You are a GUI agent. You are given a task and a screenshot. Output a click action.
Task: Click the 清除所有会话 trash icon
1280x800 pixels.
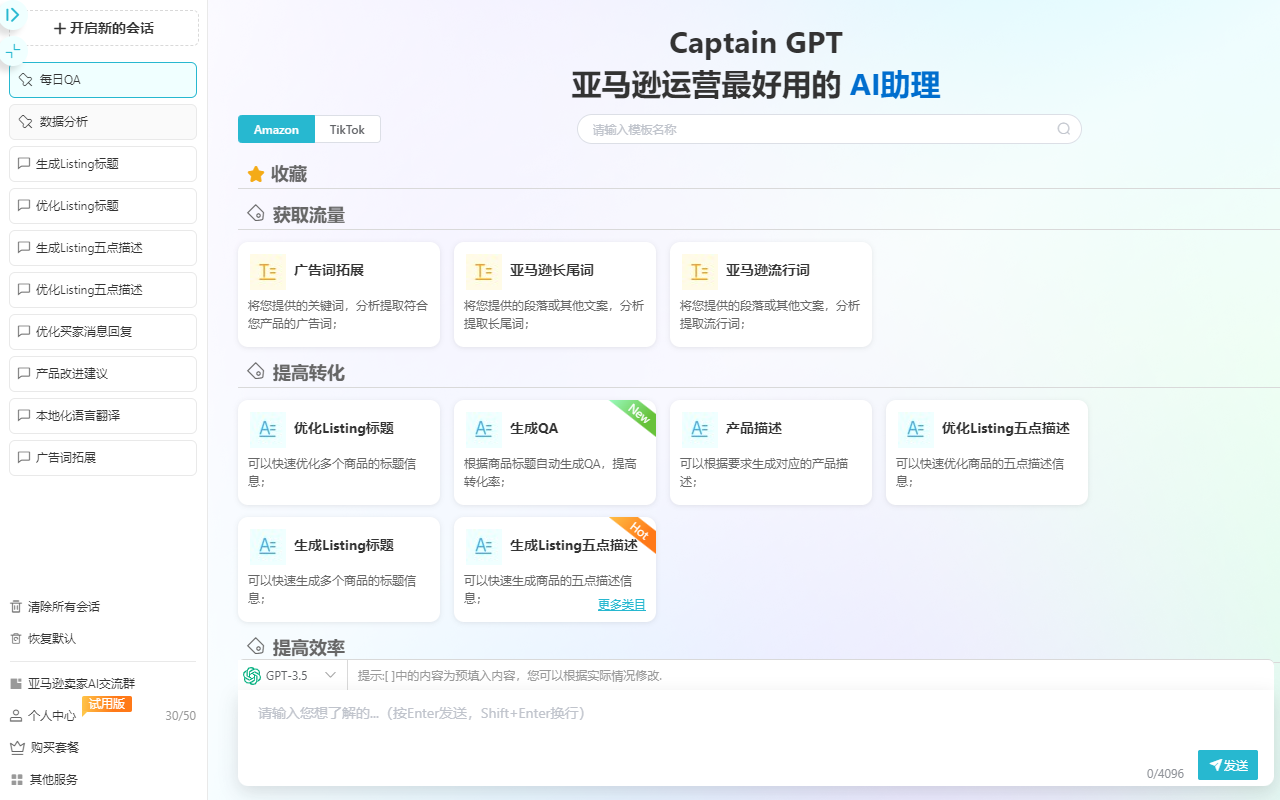[14, 606]
